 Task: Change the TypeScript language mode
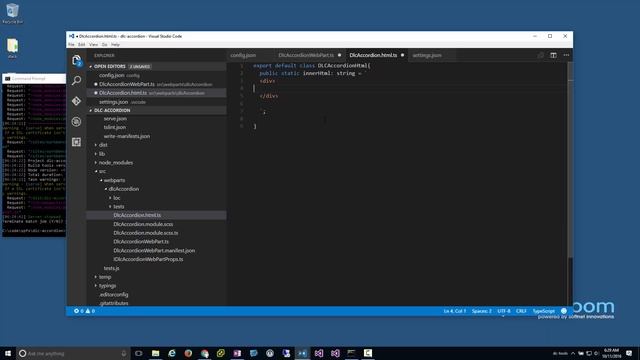pyautogui.click(x=543, y=311)
